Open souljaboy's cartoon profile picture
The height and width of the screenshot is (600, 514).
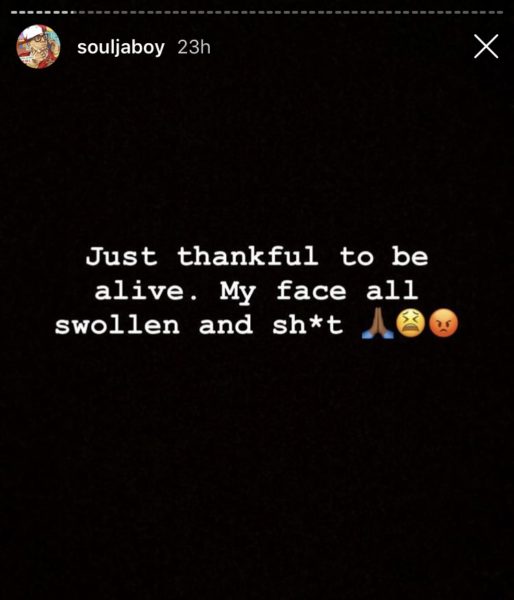tap(38, 47)
